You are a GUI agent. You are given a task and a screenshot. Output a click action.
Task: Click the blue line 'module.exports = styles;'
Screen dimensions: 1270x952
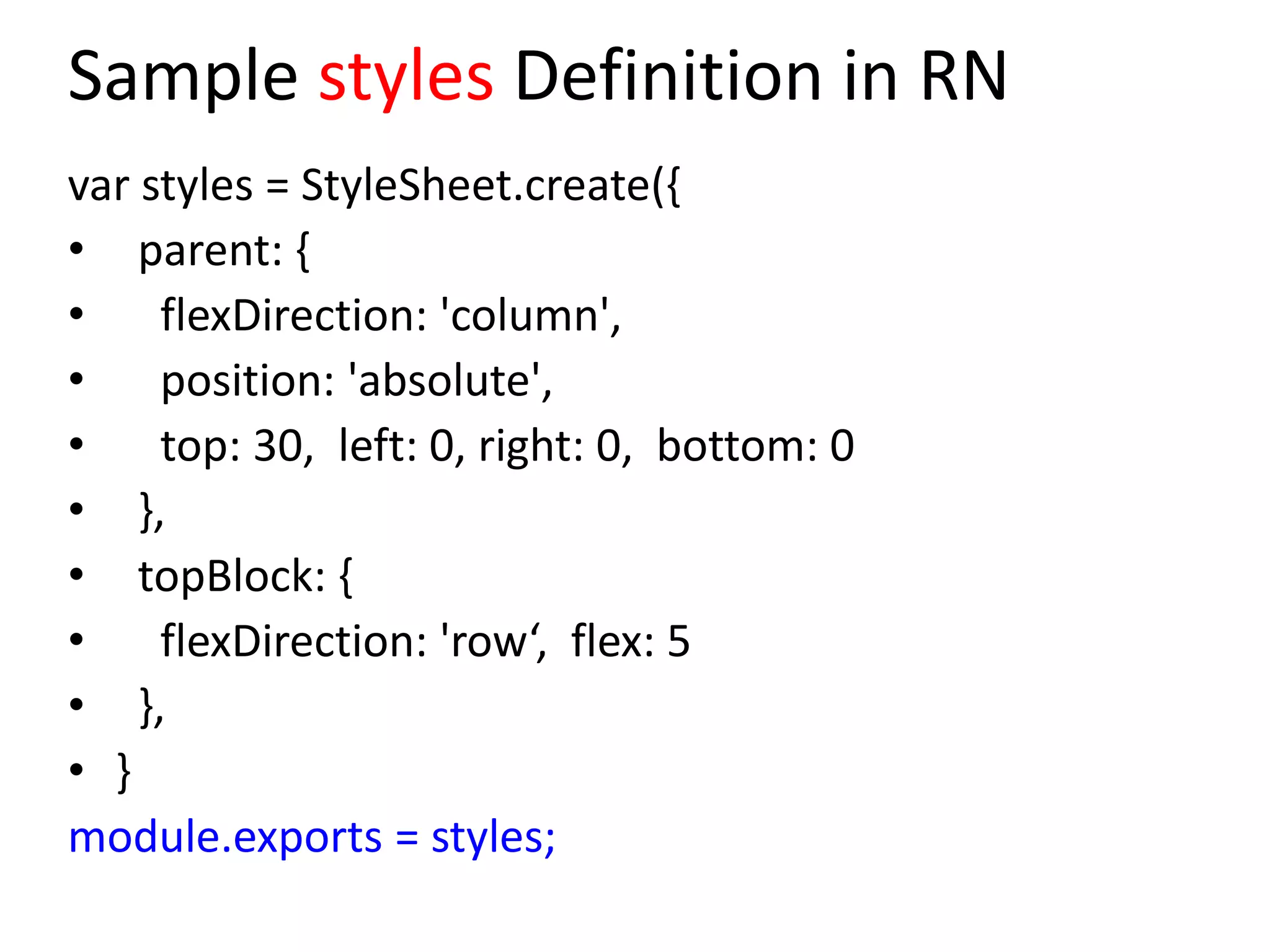[312, 838]
